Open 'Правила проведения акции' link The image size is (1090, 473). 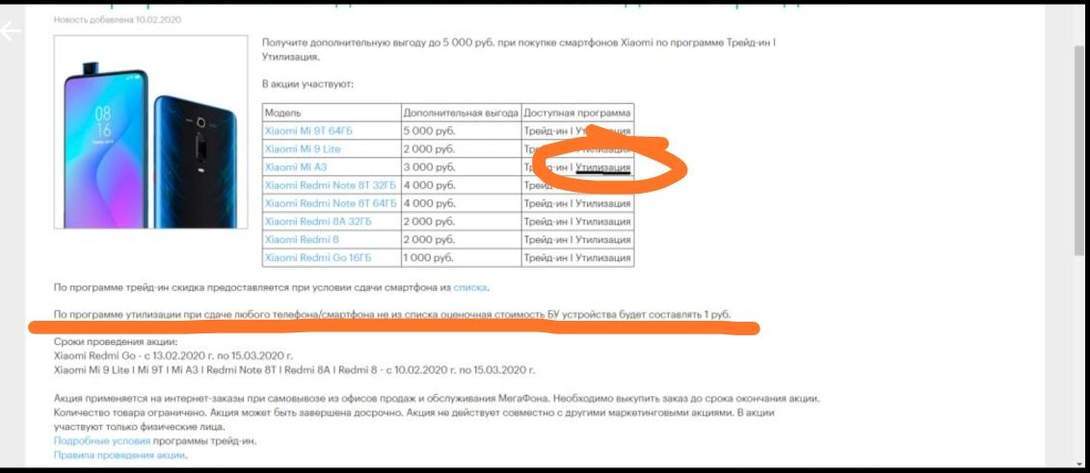120,455
